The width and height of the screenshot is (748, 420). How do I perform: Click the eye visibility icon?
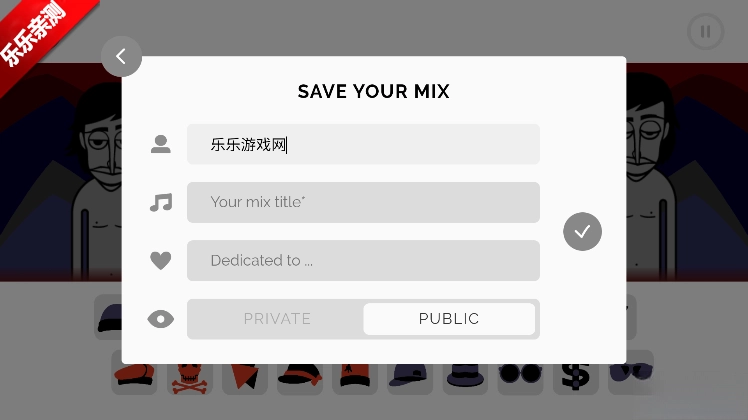click(x=160, y=319)
